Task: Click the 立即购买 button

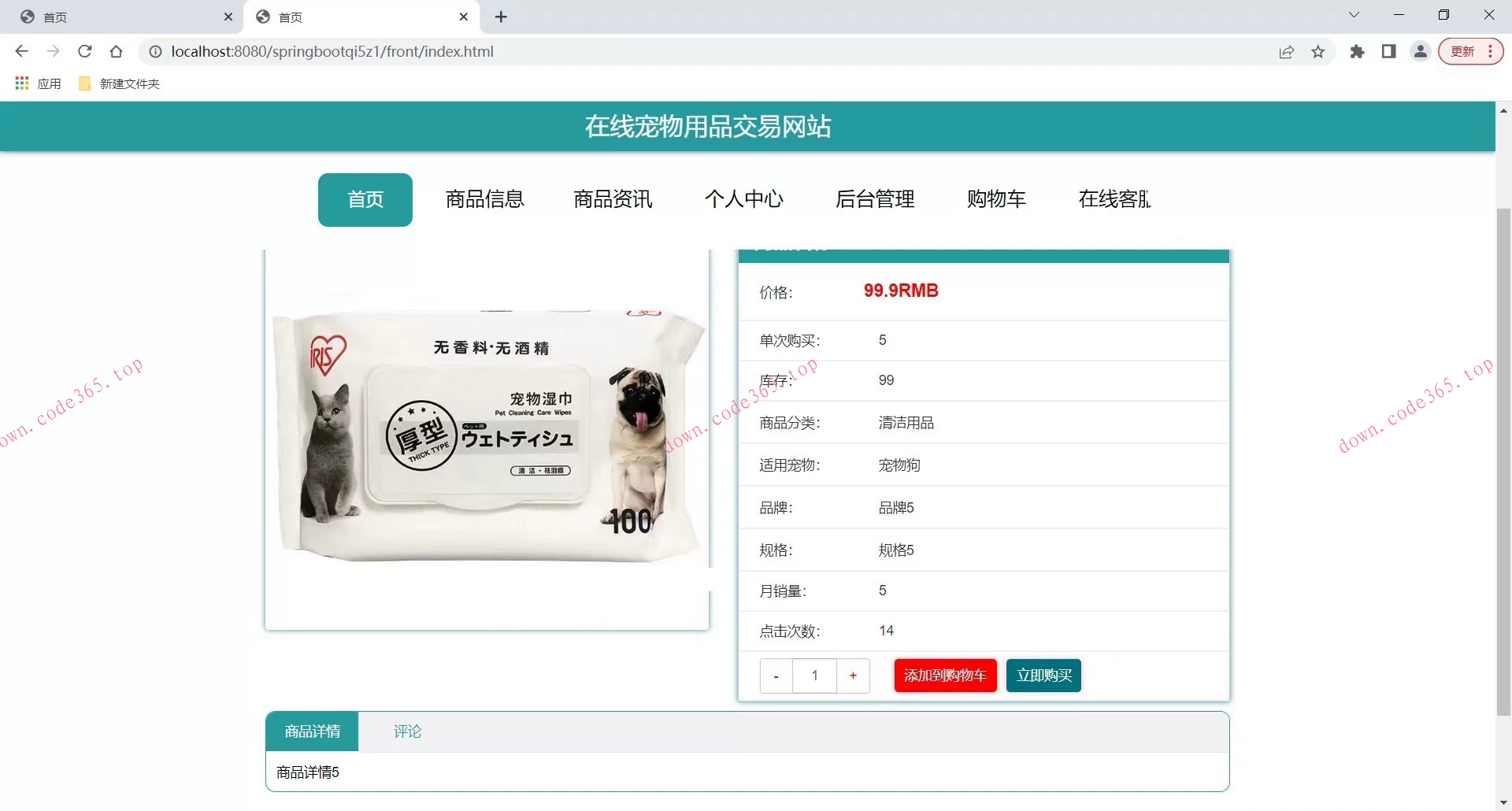Action: (1043, 675)
